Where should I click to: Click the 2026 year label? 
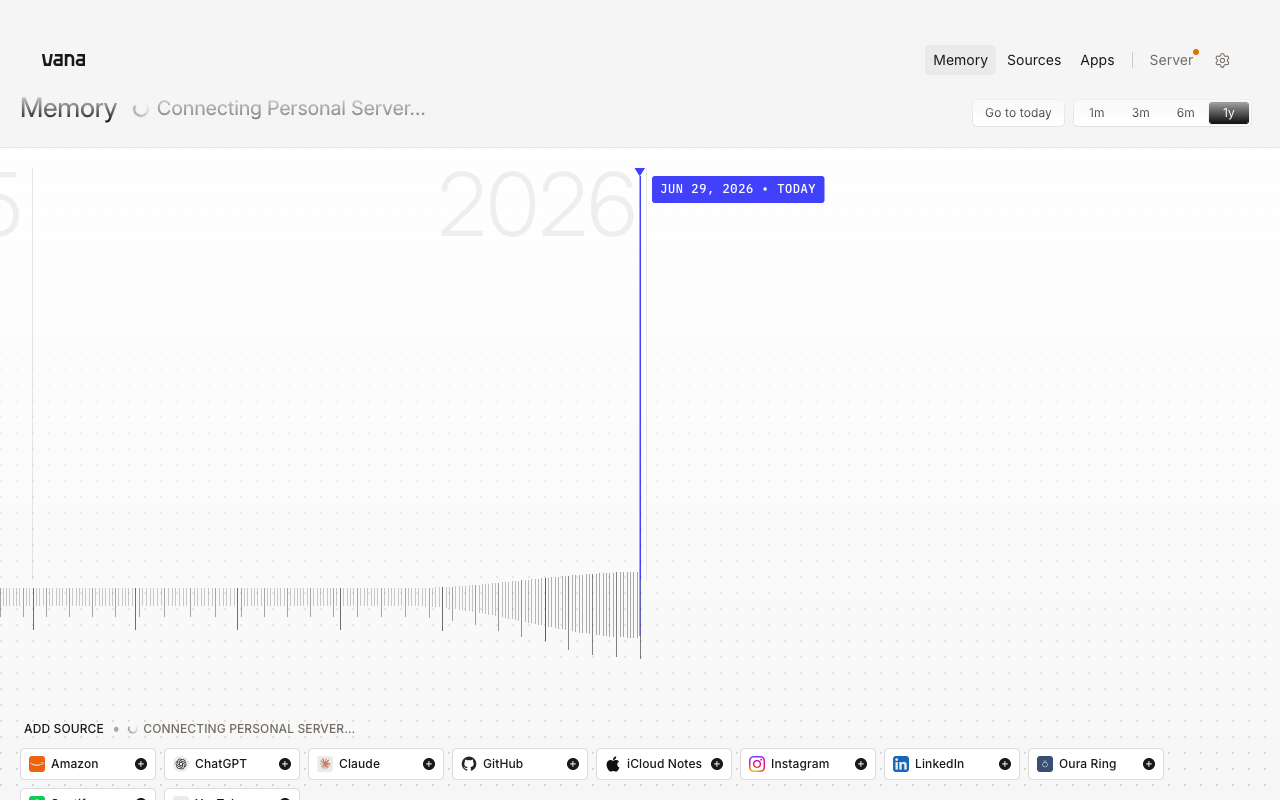[x=537, y=205]
